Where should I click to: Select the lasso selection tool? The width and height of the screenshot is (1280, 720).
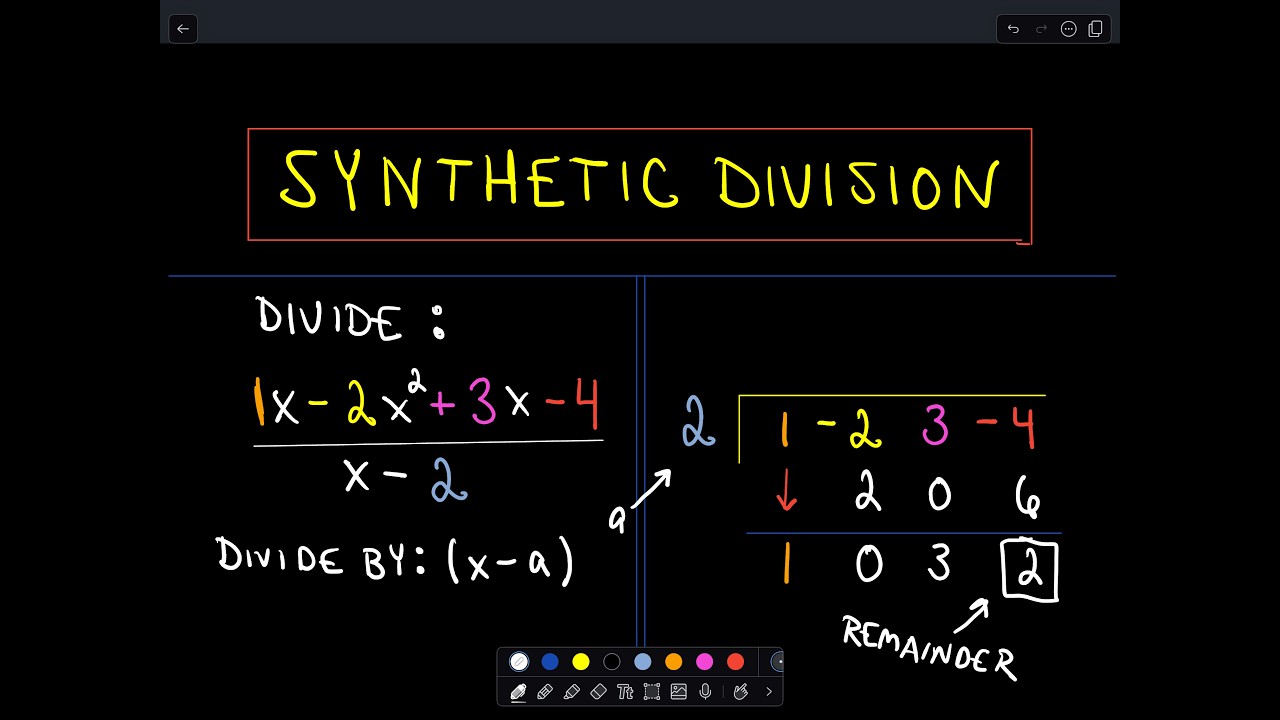tap(652, 691)
